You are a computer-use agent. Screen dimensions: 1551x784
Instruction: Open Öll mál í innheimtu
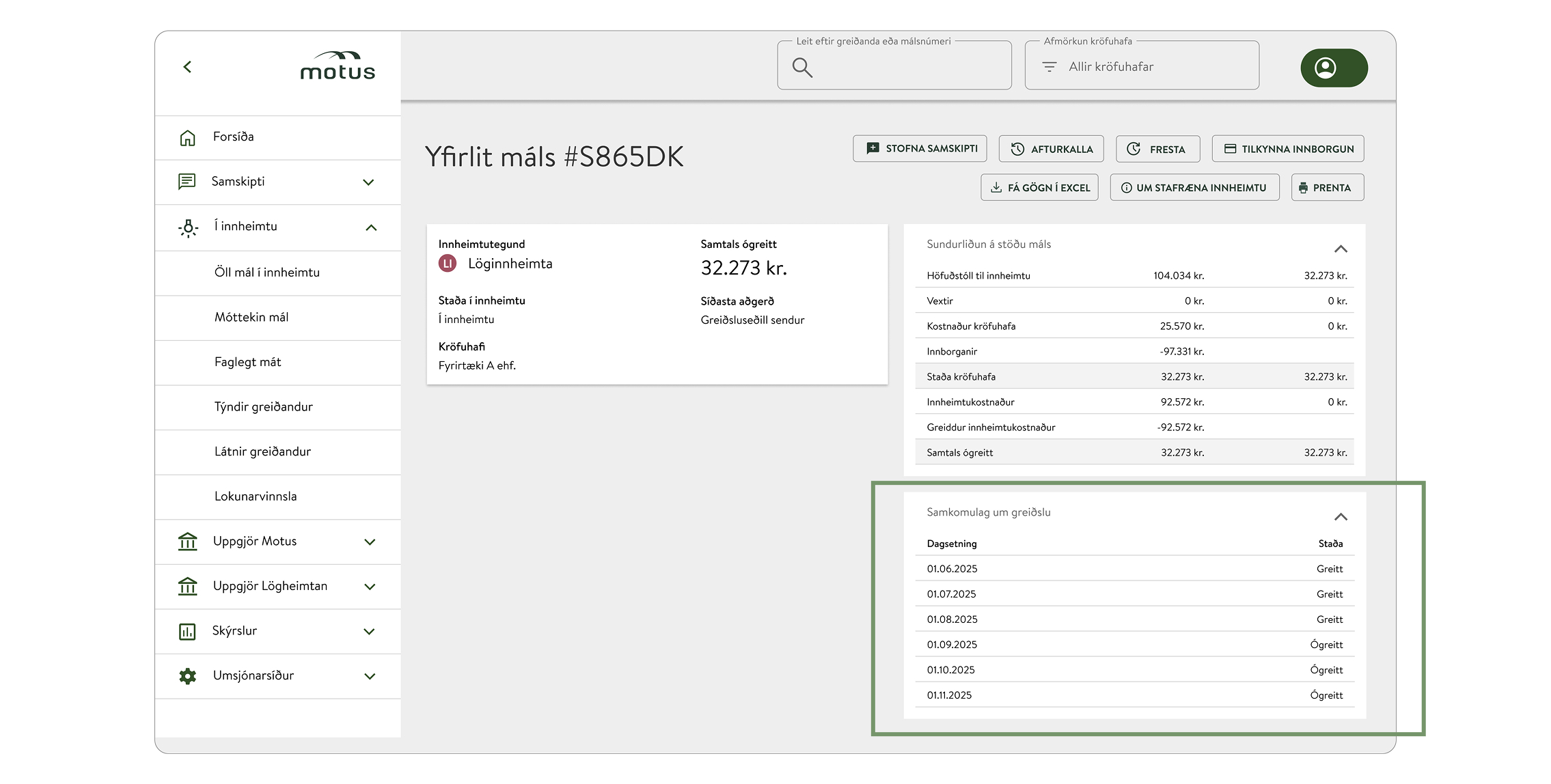click(266, 272)
